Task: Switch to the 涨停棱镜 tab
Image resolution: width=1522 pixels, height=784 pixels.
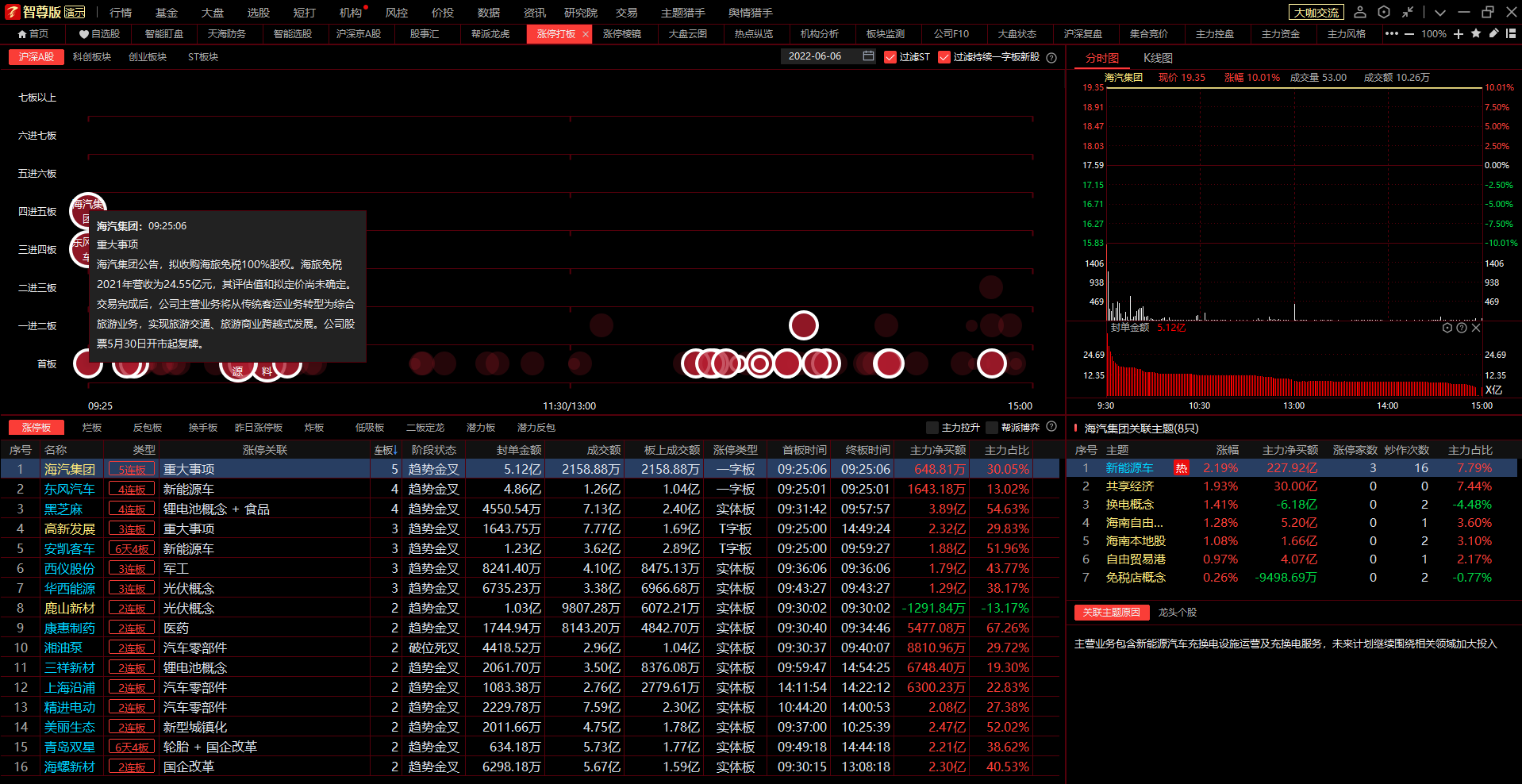Action: pos(622,34)
